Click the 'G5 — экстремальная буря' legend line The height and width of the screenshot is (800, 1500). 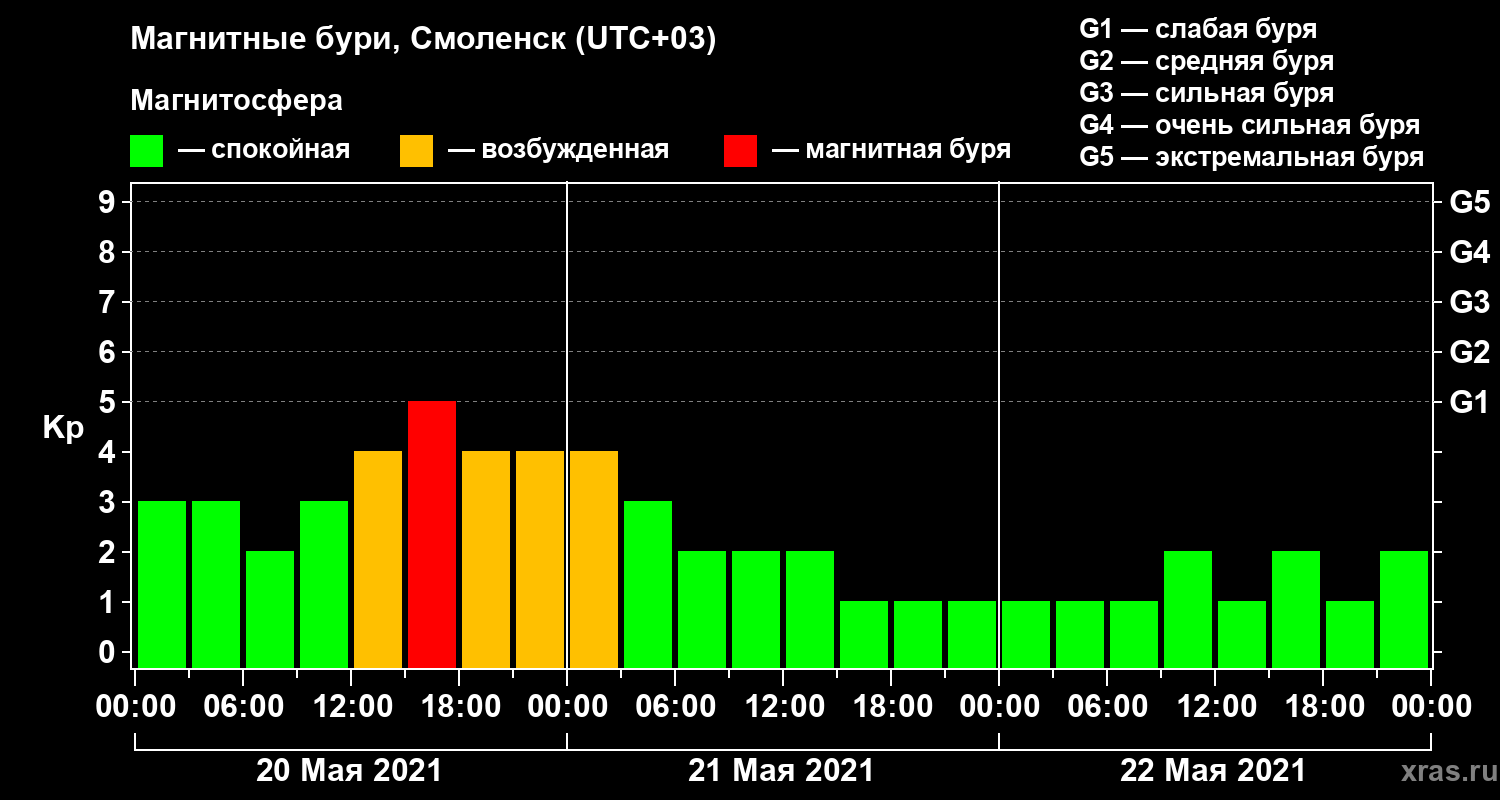coord(1252,157)
